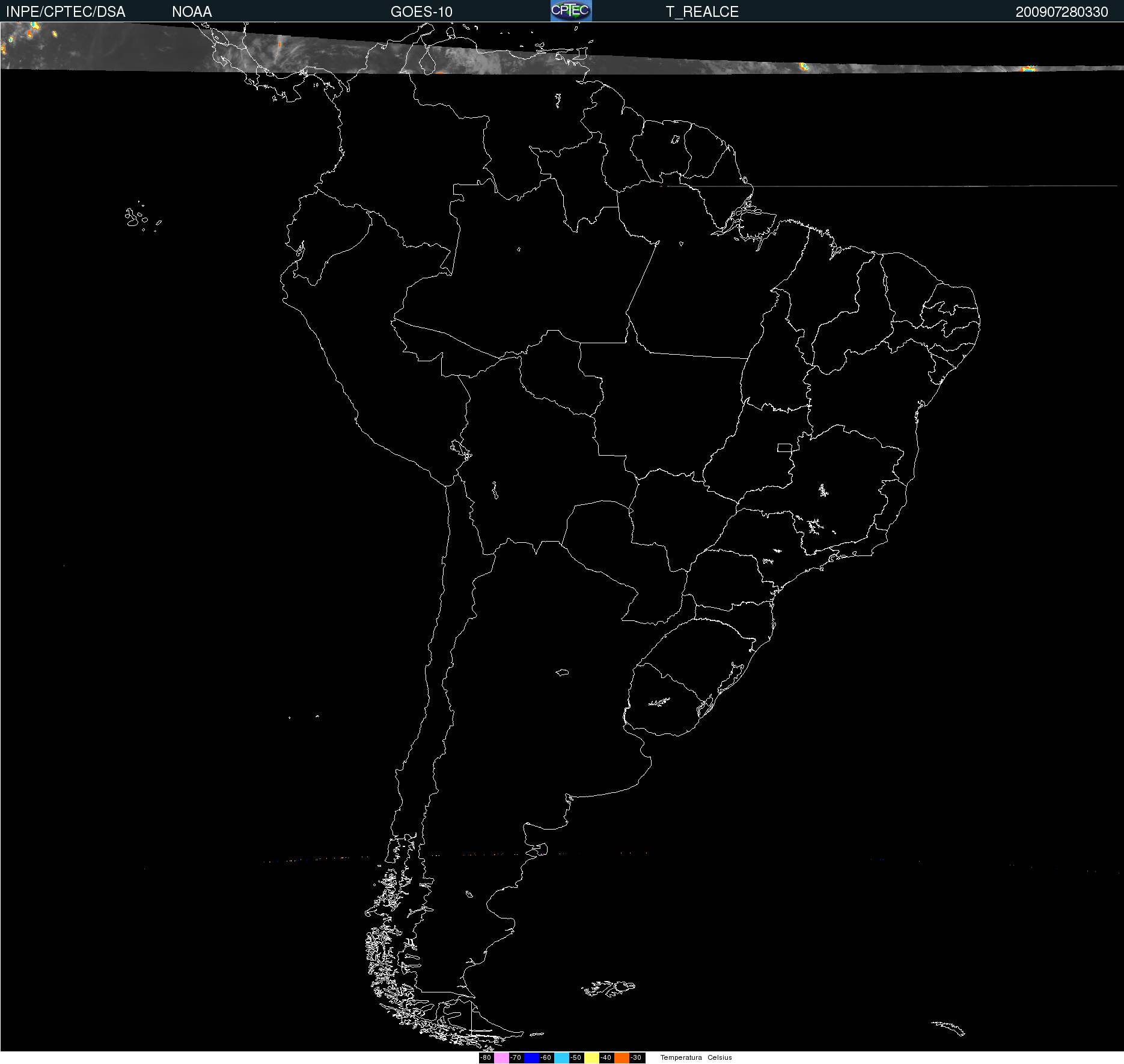1124x1064 pixels.
Task: Click the 200907280330 timestamp
Action: pyautogui.click(x=1061, y=12)
